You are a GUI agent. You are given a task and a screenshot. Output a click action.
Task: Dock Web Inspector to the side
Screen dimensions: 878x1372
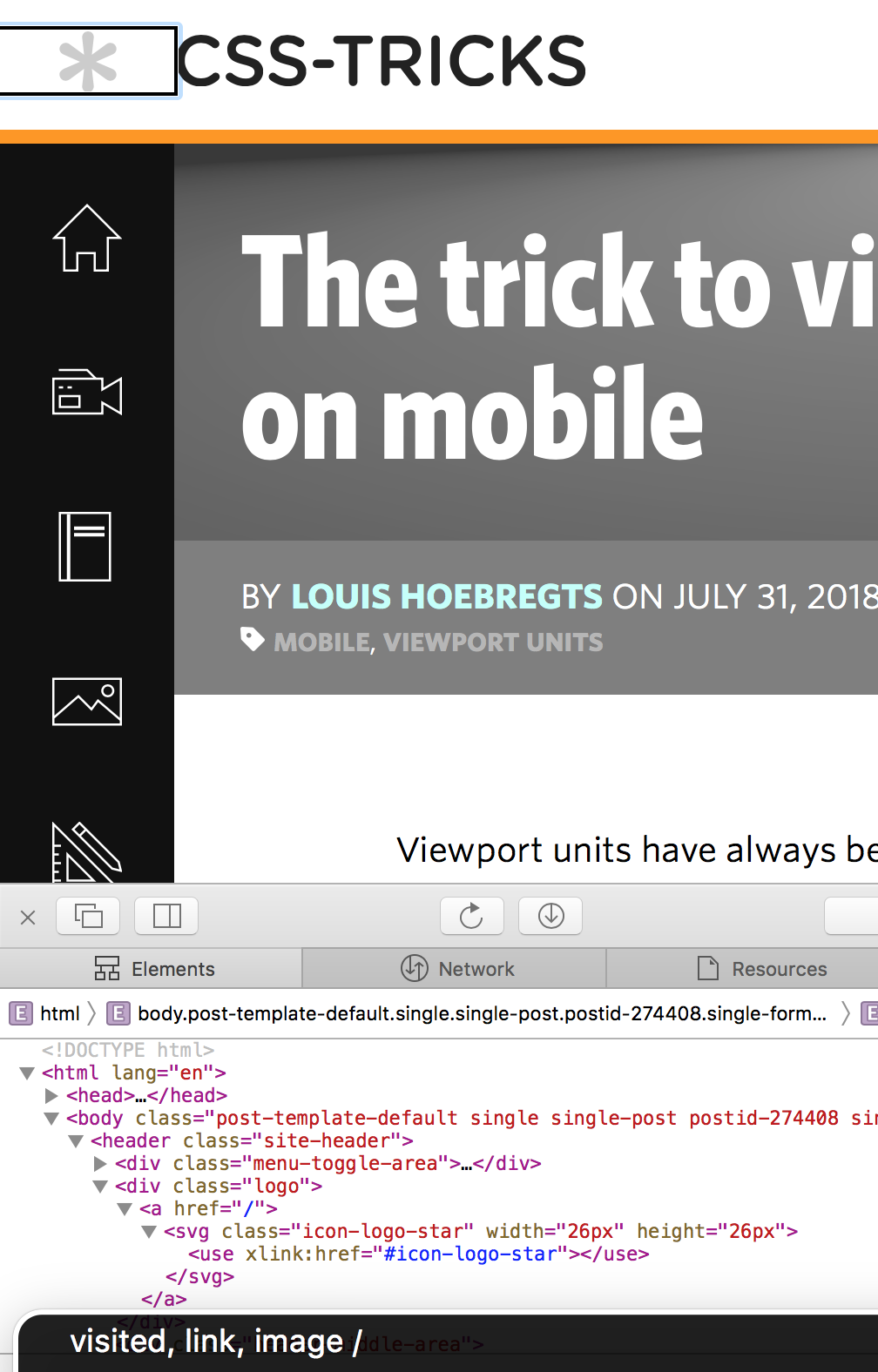click(x=166, y=916)
